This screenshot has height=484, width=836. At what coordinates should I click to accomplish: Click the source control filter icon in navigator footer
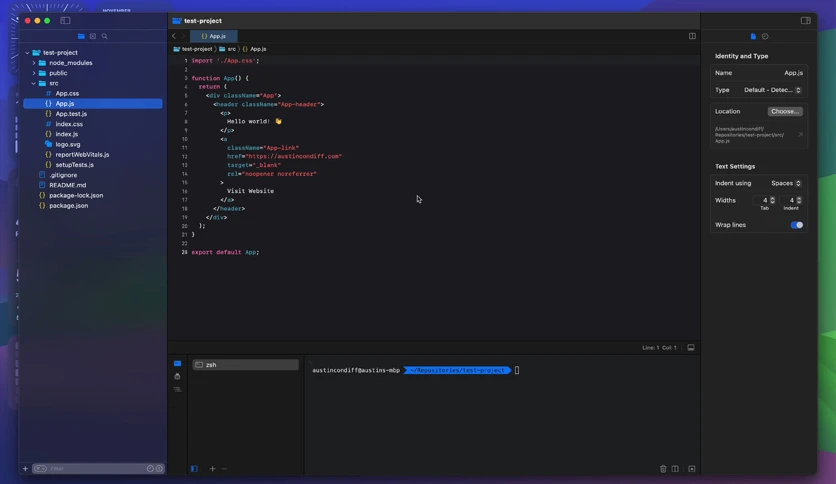click(x=159, y=469)
